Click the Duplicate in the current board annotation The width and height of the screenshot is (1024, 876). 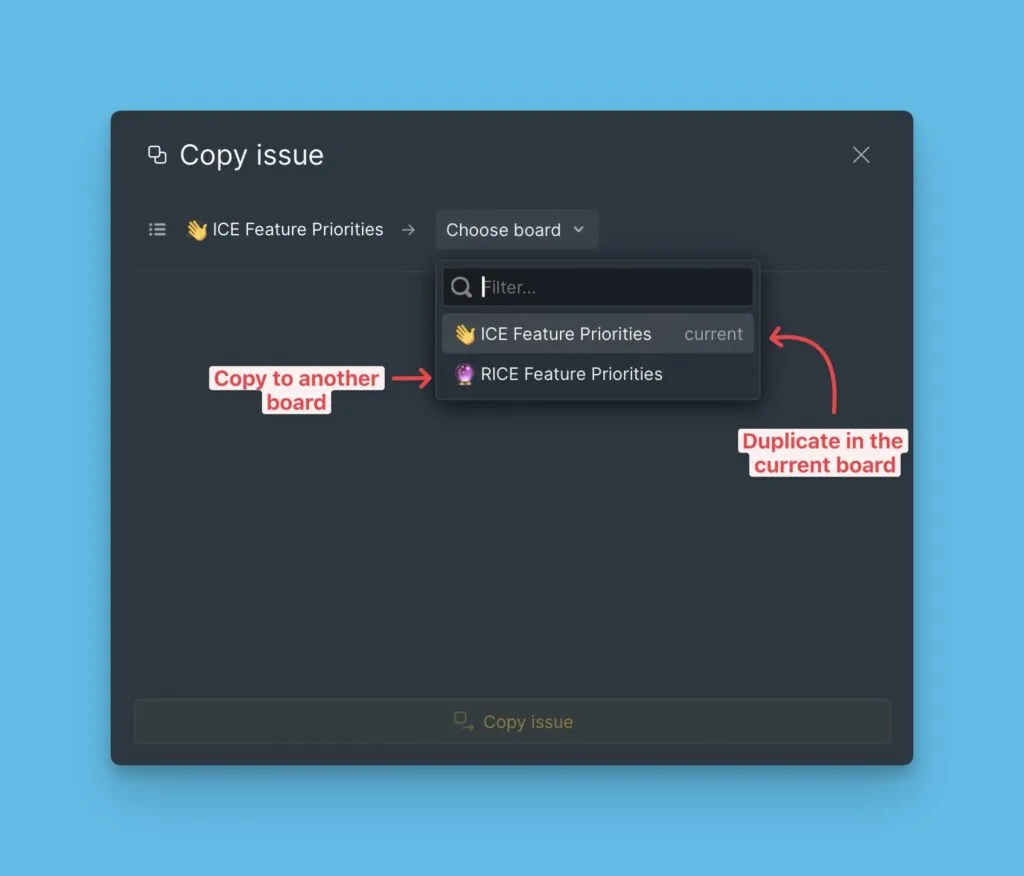pos(824,453)
